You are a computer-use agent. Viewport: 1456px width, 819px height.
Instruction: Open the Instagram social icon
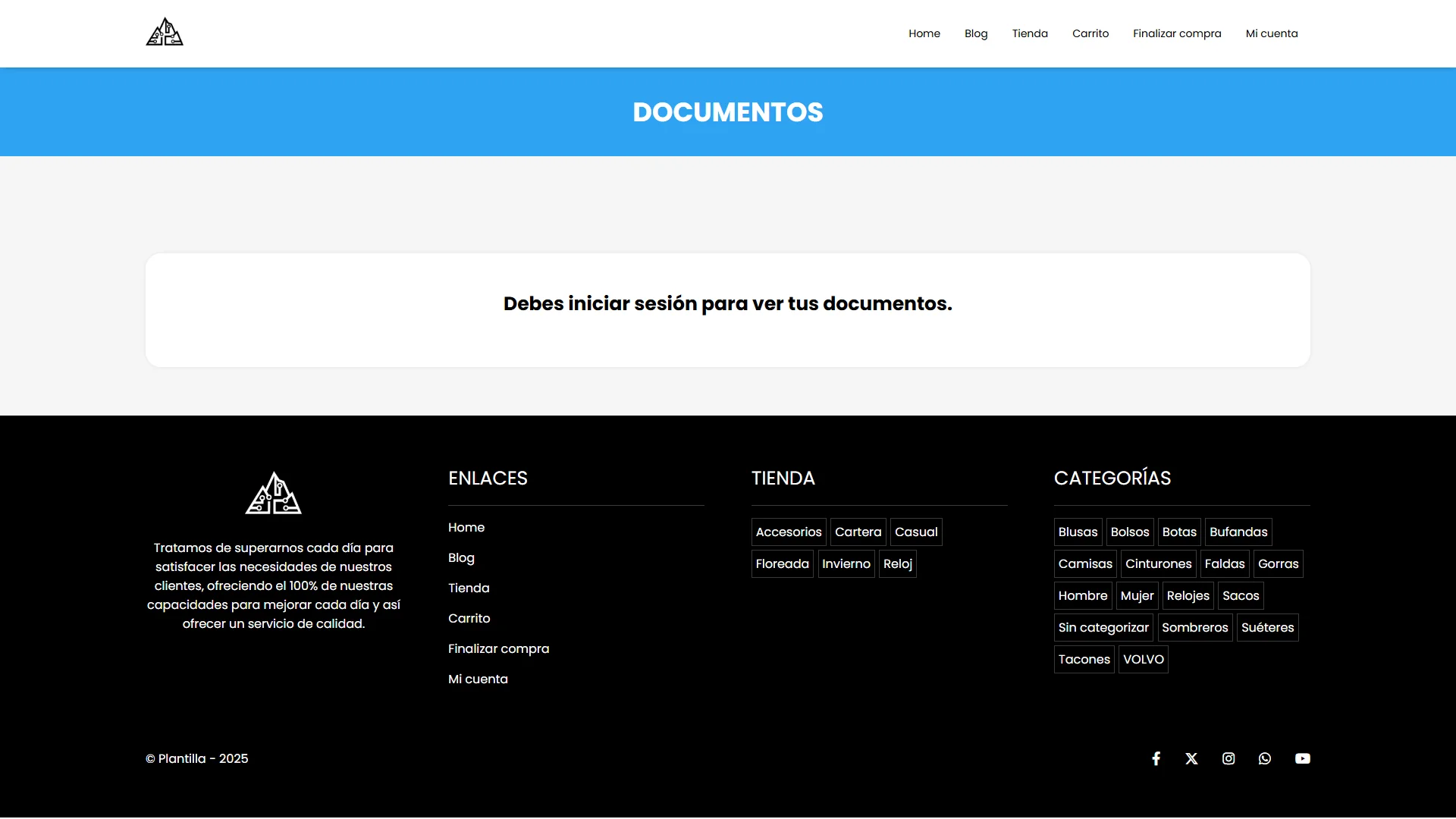click(x=1228, y=758)
